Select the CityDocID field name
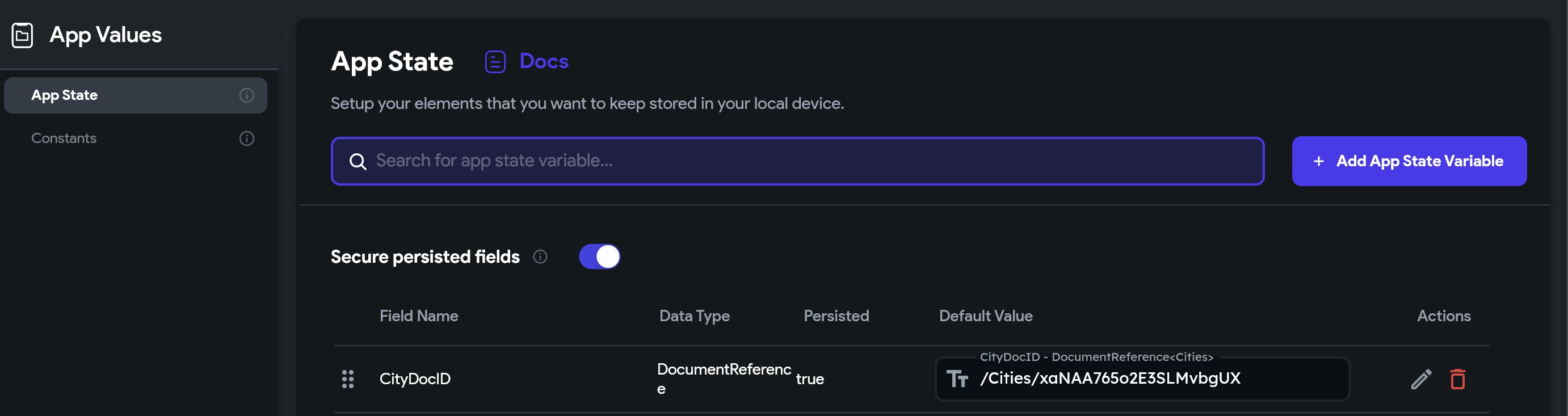 coord(415,379)
